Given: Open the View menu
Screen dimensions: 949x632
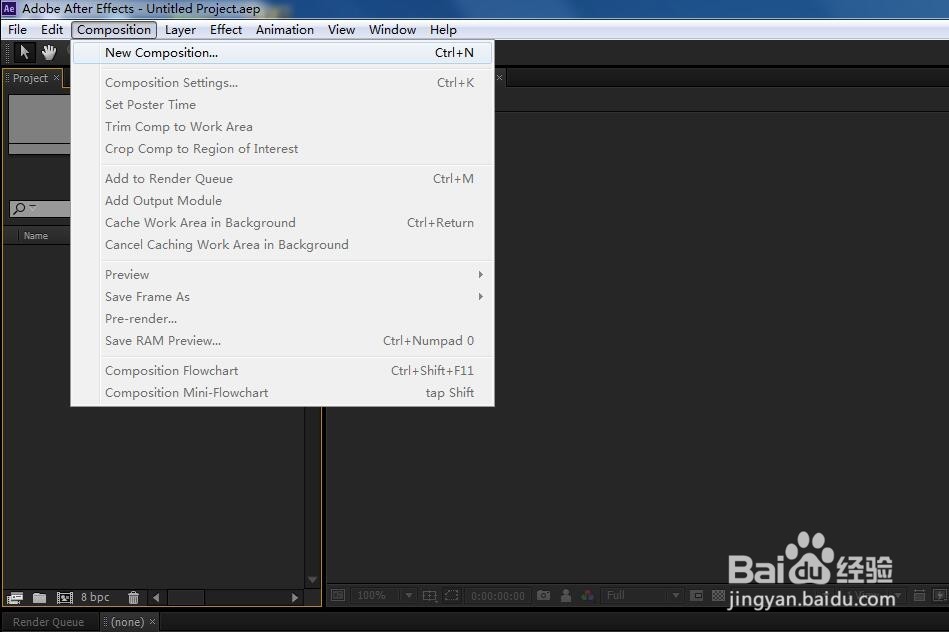Looking at the screenshot, I should point(341,30).
